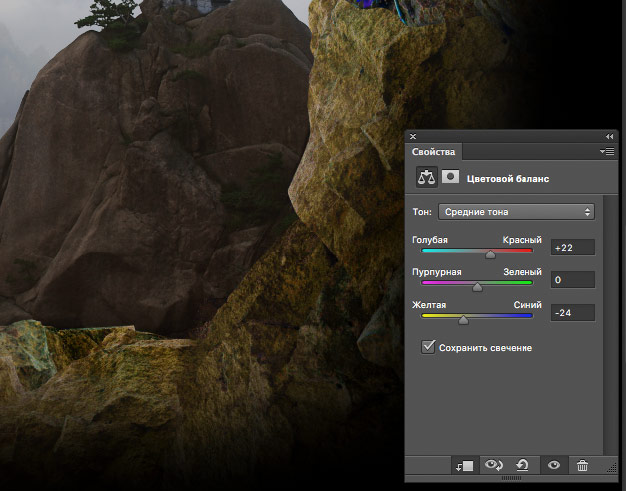Image resolution: width=626 pixels, height=491 pixels.
Task: Click the Красный label
Action: 522,240
